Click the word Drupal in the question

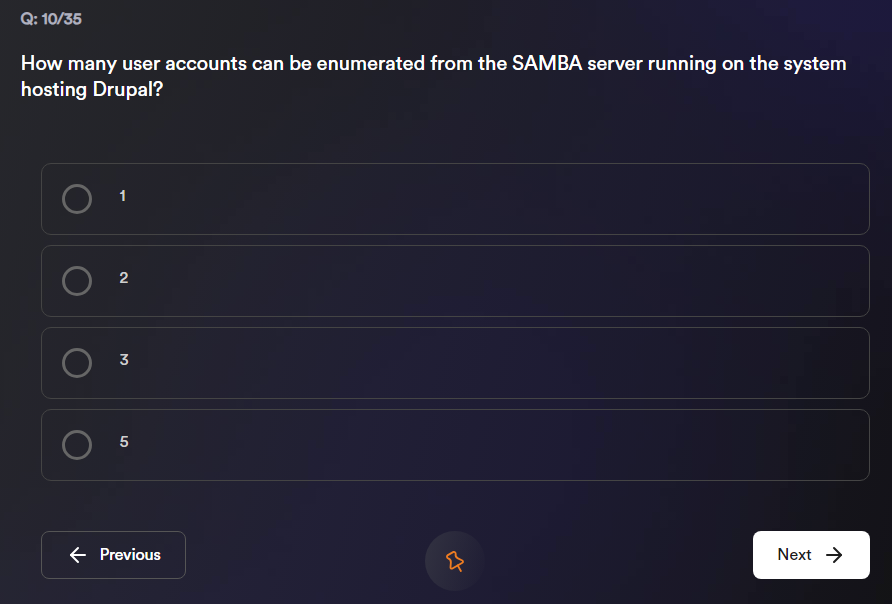[x=124, y=89]
